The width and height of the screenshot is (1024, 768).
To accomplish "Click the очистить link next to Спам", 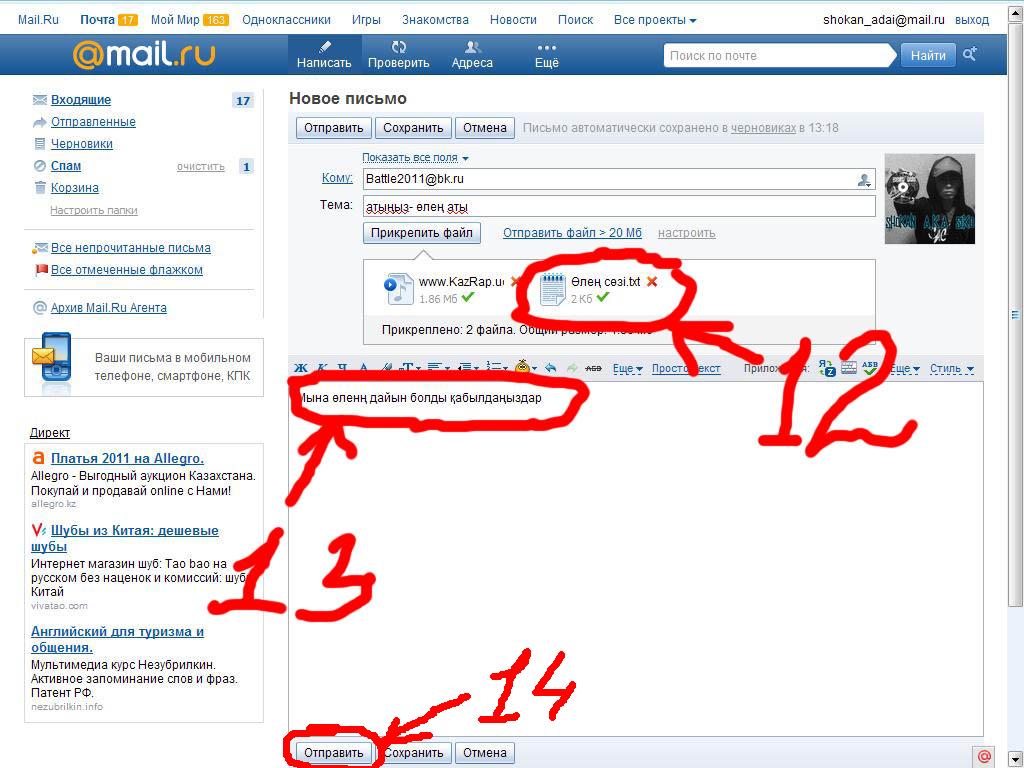I will tap(200, 167).
